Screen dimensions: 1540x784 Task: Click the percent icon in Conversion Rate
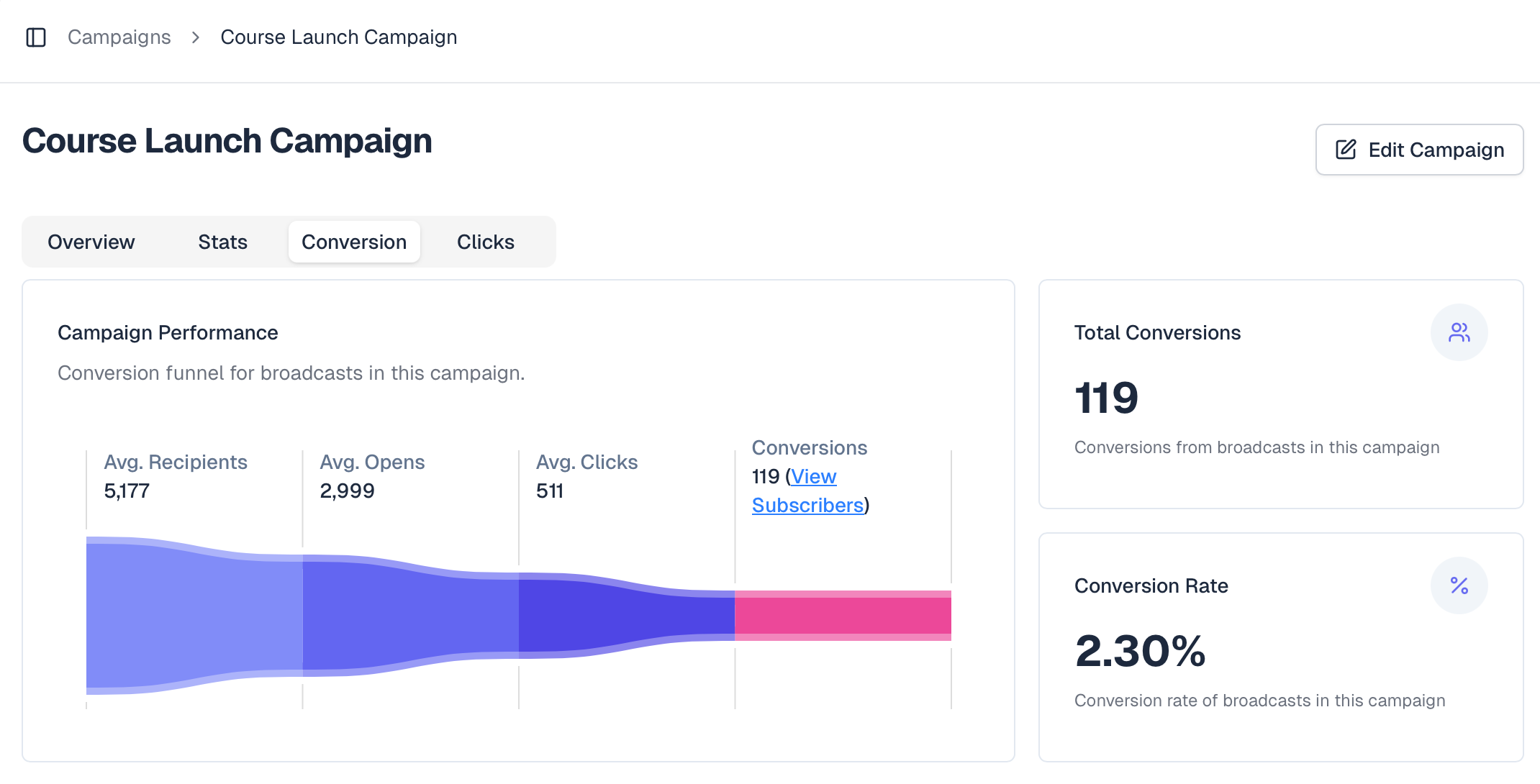point(1459,585)
